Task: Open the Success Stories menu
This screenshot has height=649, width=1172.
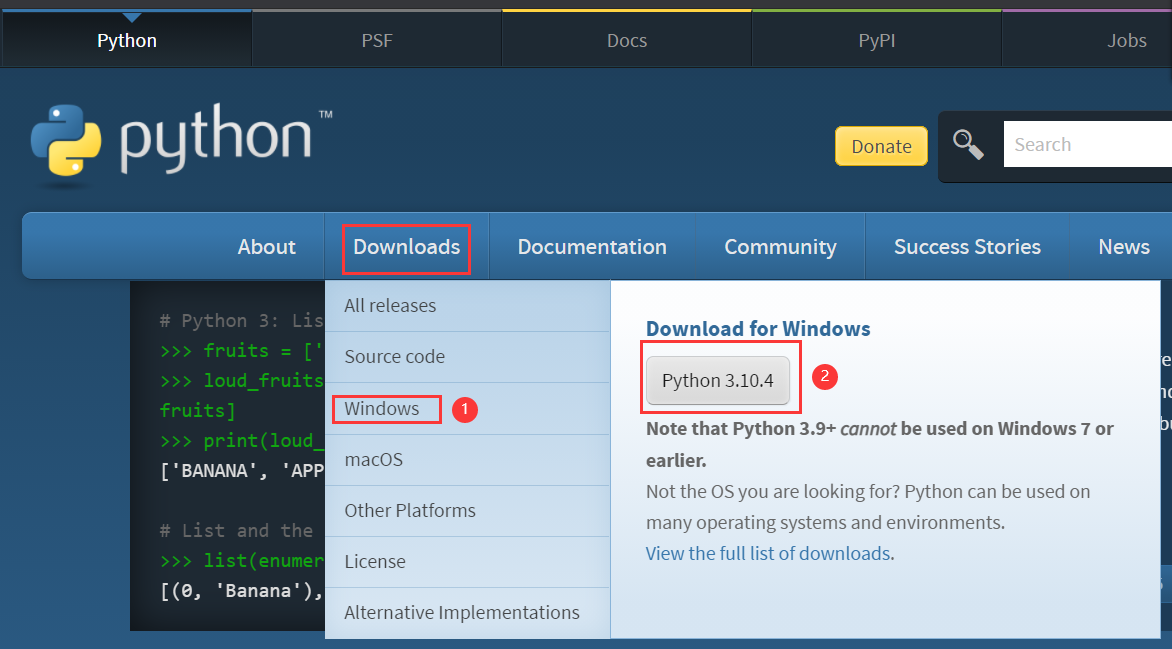Action: coord(967,247)
